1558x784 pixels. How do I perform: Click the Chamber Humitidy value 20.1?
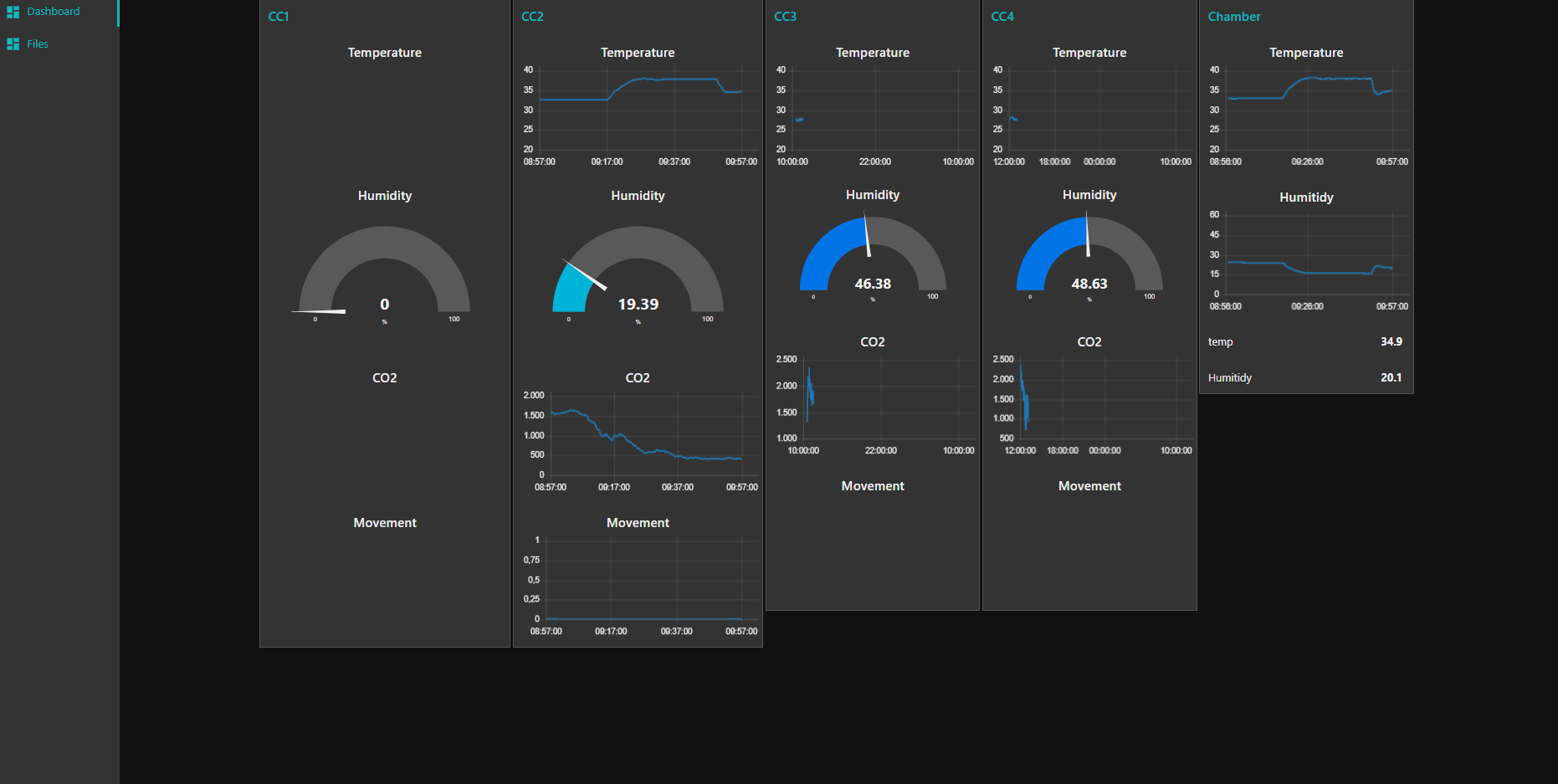1391,378
